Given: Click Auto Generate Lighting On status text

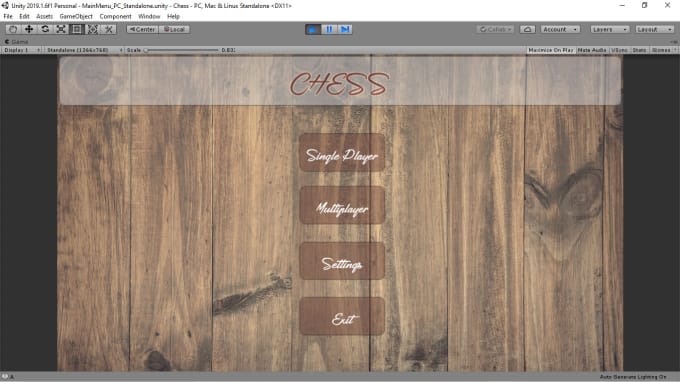Looking at the screenshot, I should 633,377.
